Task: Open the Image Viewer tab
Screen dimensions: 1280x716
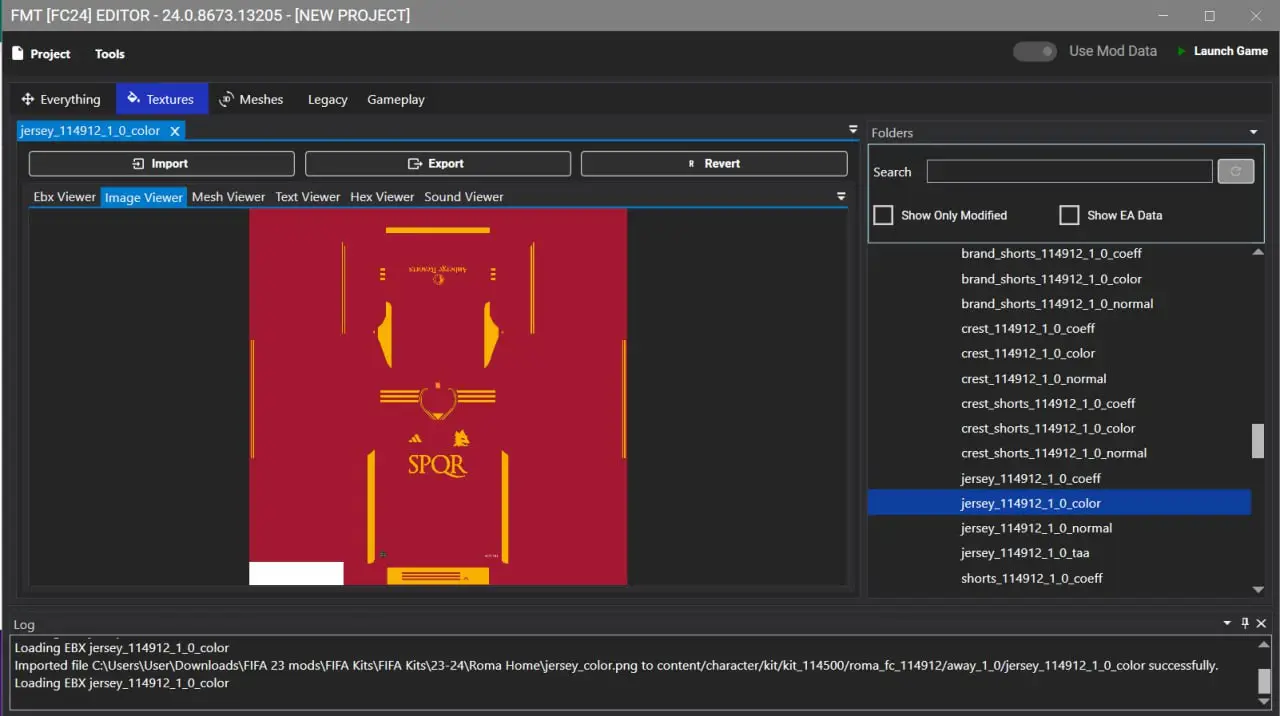Action: pos(144,197)
